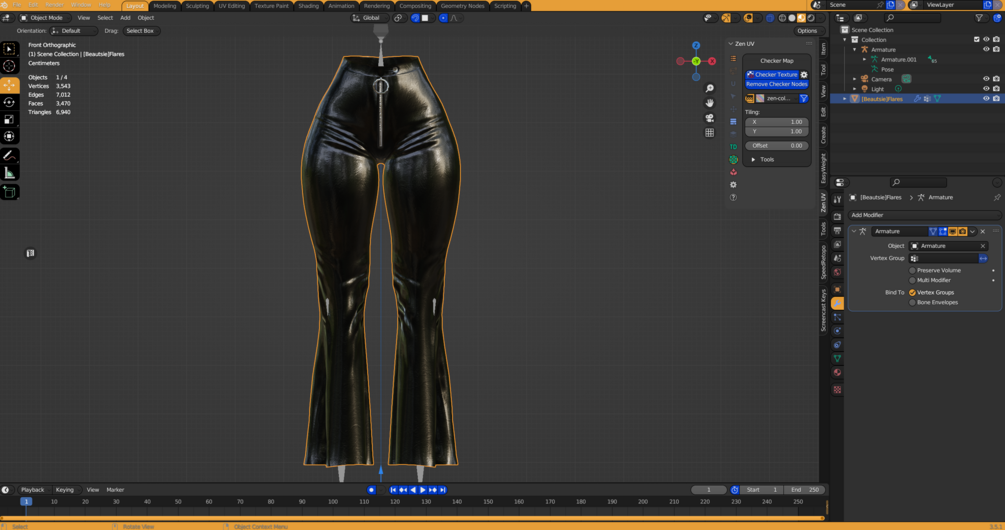Select the Move tool in the toolbar

[x=10, y=85]
